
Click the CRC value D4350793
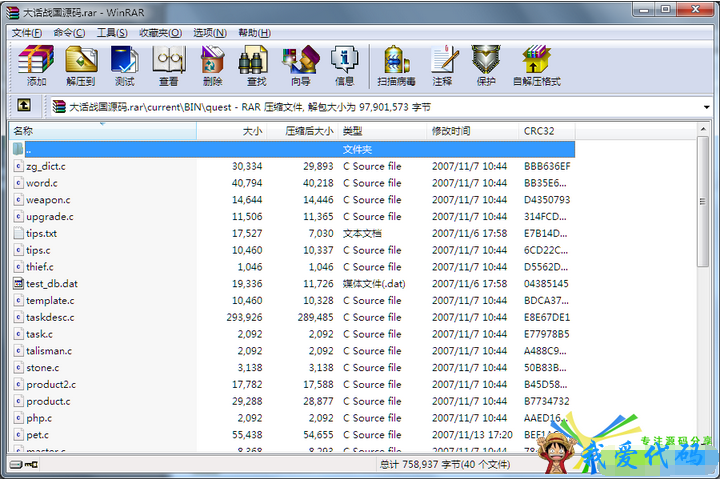[x=547, y=199]
